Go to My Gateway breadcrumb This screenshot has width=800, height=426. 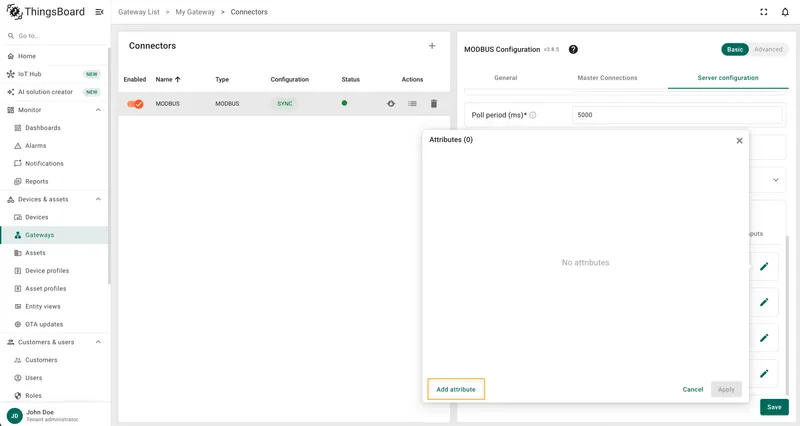(195, 12)
